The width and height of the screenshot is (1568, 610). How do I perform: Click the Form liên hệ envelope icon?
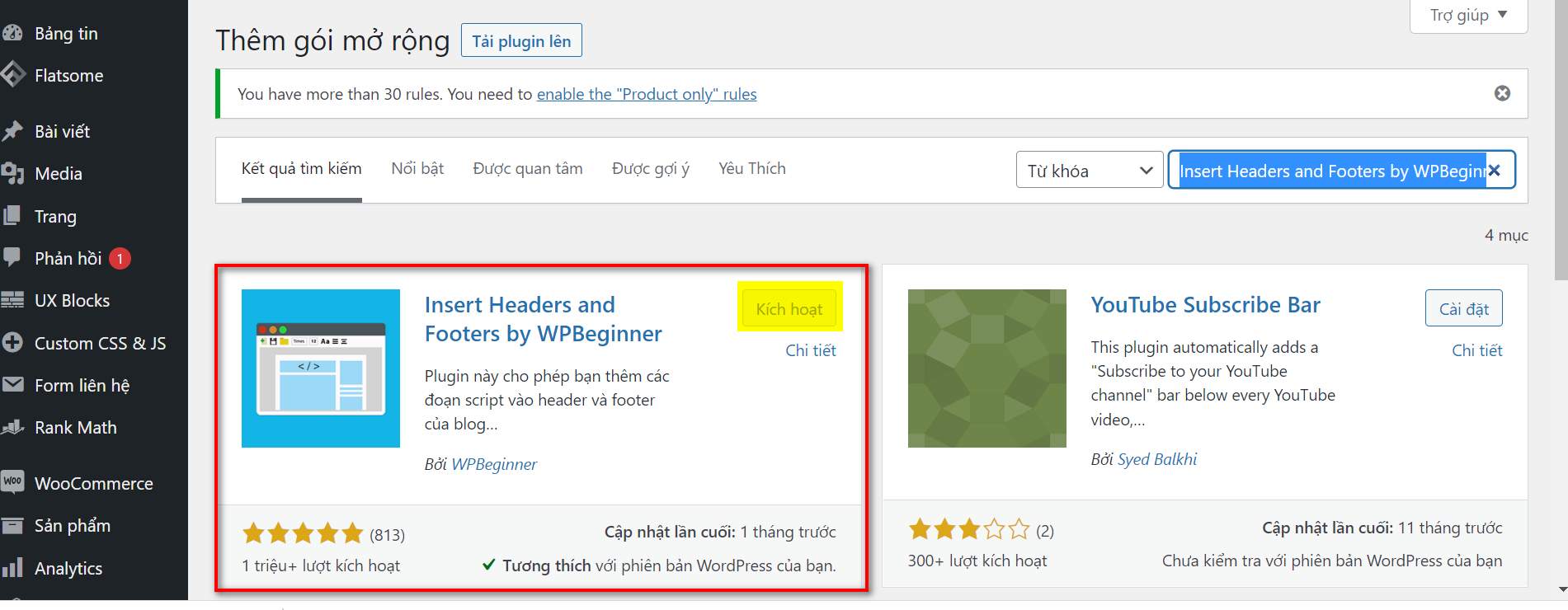coord(12,384)
